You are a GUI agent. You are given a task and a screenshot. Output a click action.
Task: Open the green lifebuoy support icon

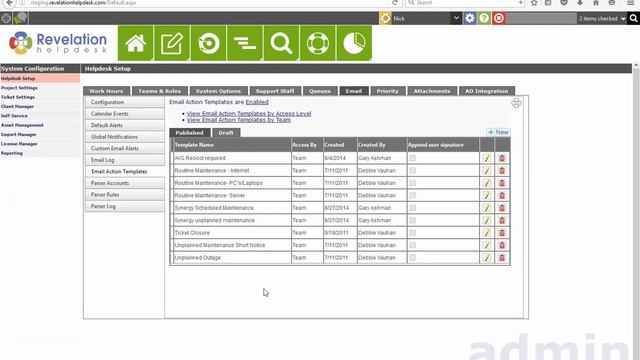point(318,43)
